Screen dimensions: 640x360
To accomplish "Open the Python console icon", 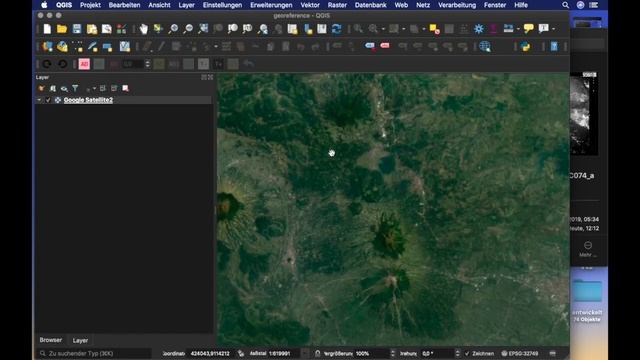I will (x=525, y=47).
